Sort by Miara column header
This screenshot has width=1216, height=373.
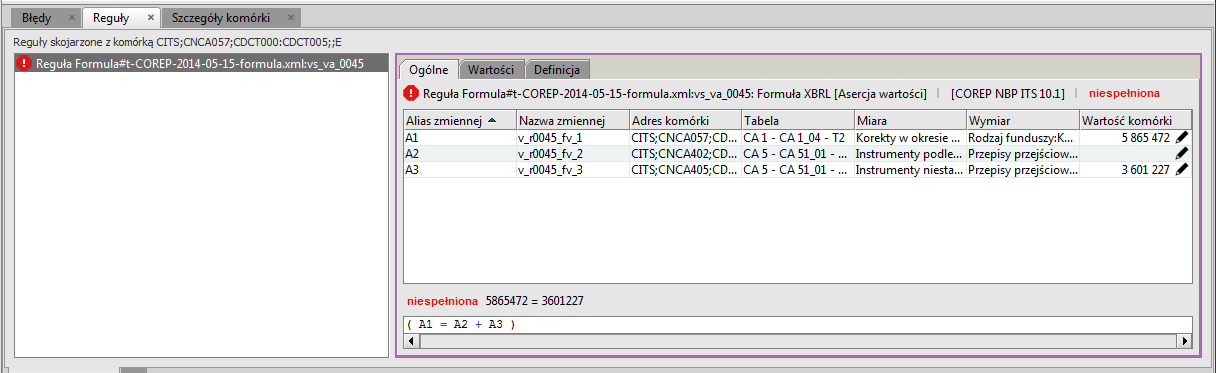[x=910, y=120]
